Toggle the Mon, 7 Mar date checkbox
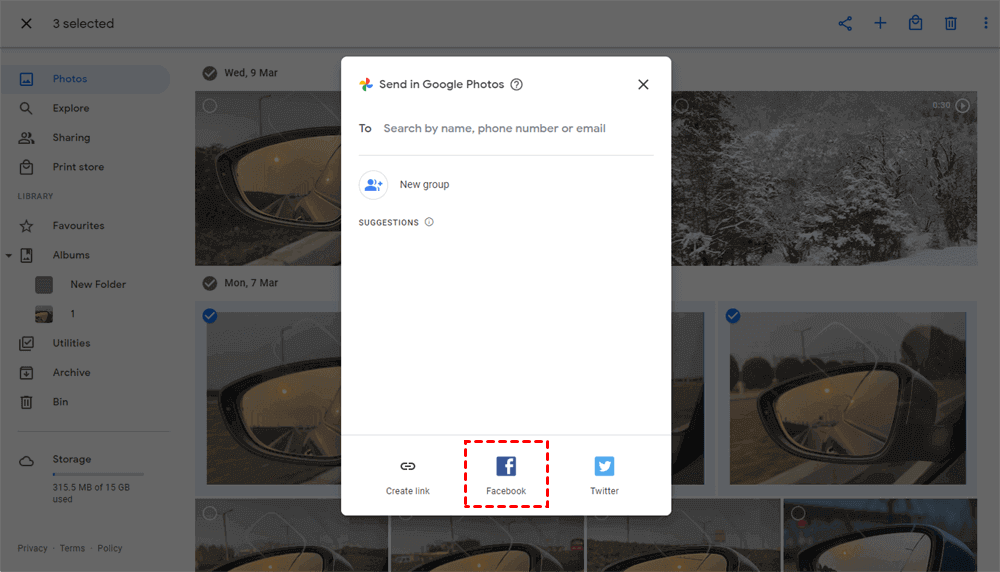The image size is (1000, 572). [x=210, y=283]
